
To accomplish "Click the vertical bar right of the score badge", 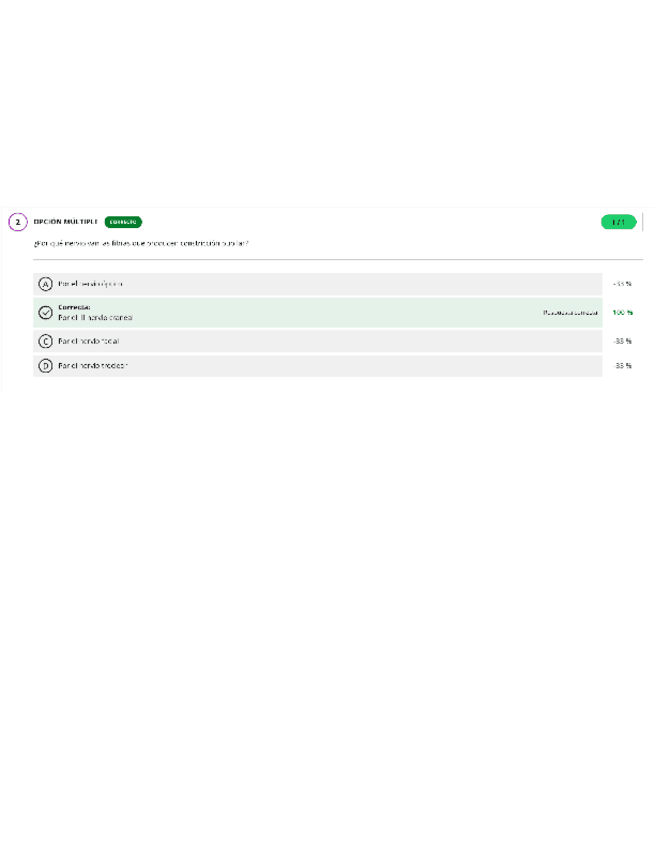I will (x=643, y=222).
